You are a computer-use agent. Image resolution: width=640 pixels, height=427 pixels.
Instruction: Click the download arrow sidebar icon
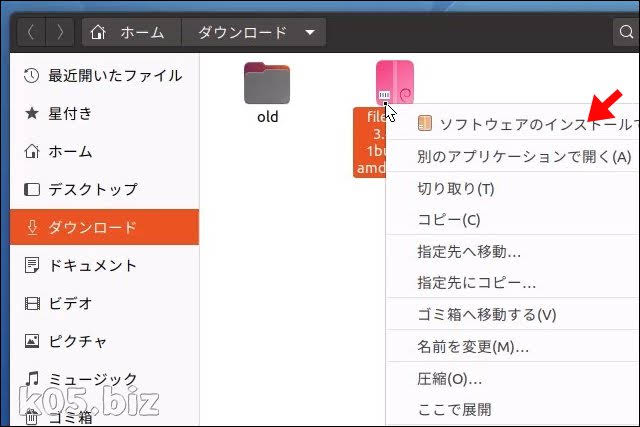32,227
